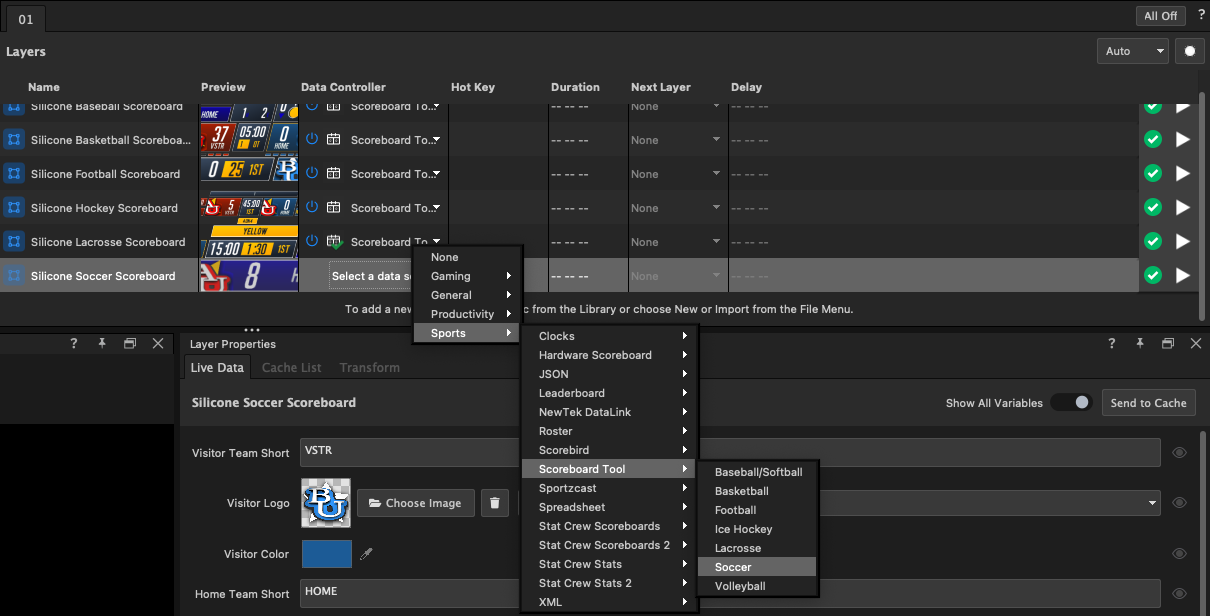Screen dimensions: 1210x616
Task: Toggle the Lacrosse layer data controller power button
Action: [x=312, y=241]
